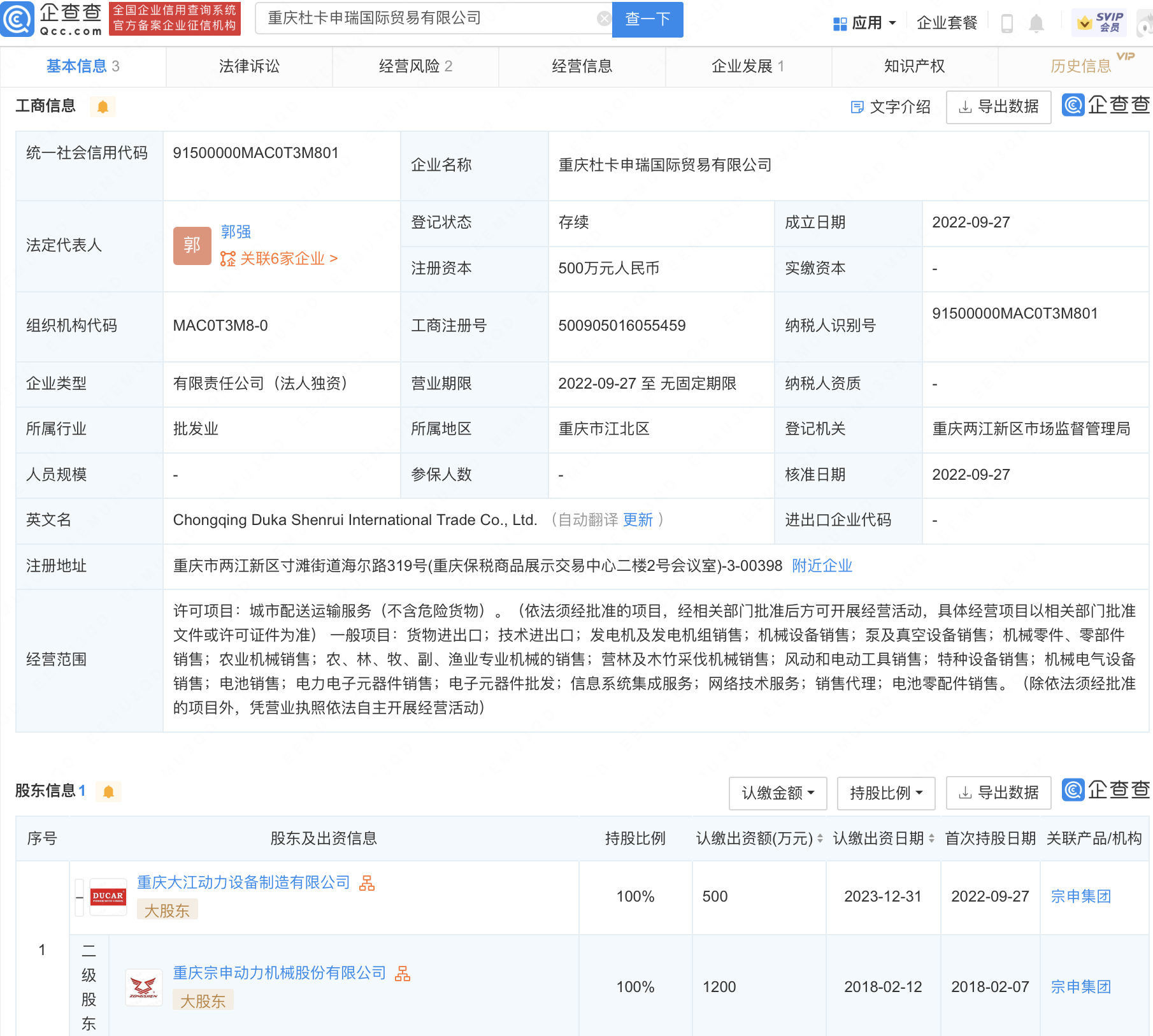Open notifications bell in header

click(x=1036, y=24)
